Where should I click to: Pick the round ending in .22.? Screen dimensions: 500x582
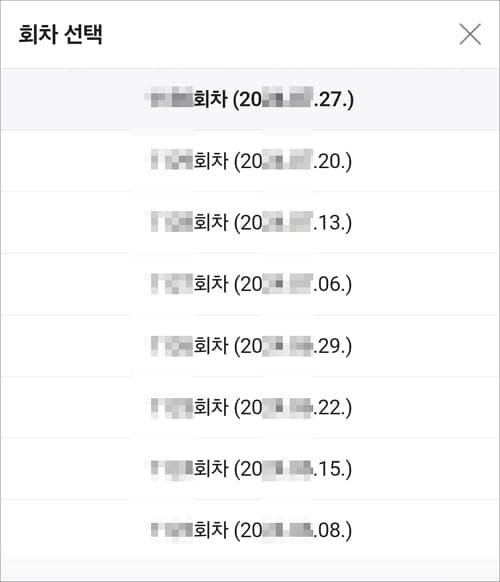click(x=250, y=408)
